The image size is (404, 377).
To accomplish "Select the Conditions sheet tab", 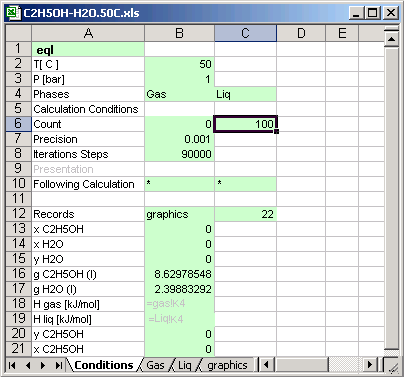I will pyautogui.click(x=104, y=365).
